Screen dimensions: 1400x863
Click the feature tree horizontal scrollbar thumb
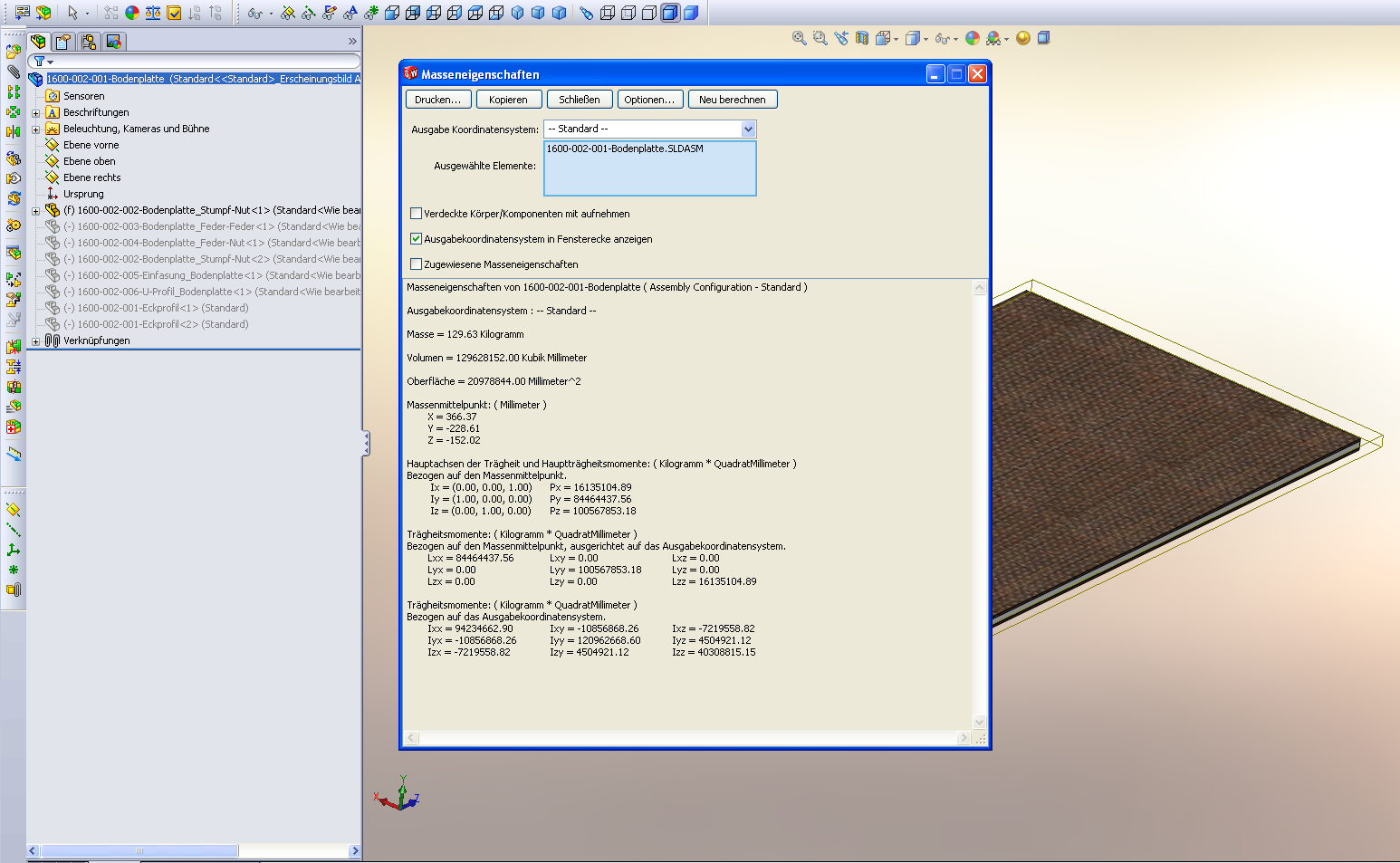point(139,851)
